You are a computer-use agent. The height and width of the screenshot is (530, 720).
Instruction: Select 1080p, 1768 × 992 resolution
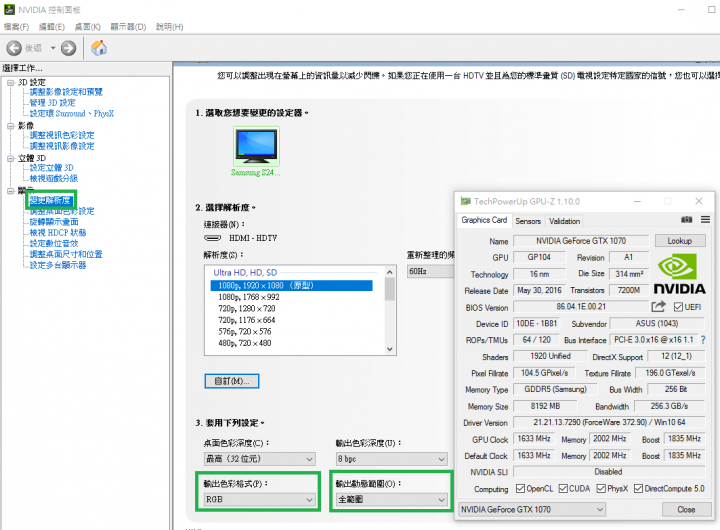coord(249,297)
